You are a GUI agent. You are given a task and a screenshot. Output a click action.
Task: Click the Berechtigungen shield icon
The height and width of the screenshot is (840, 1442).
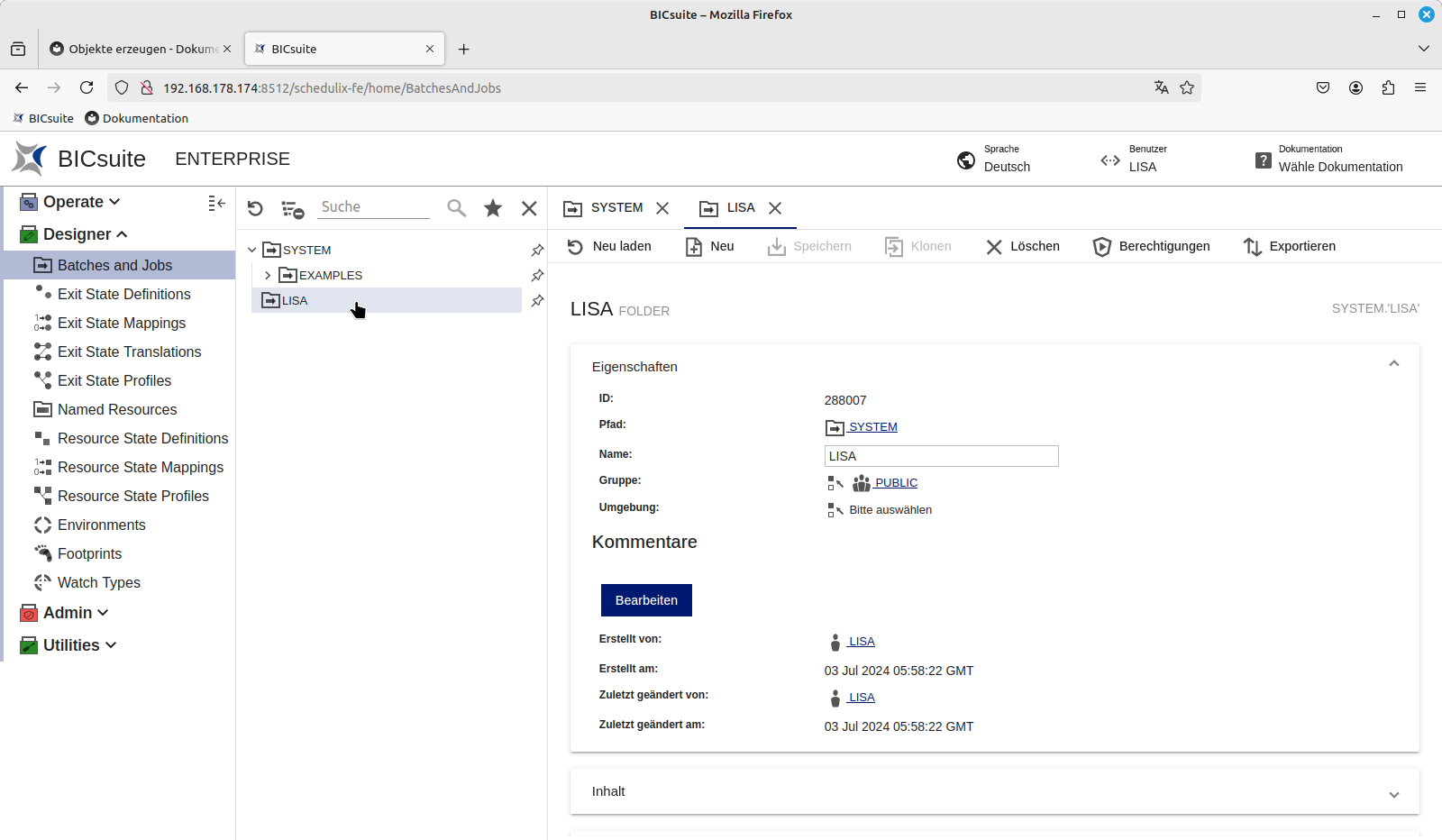click(x=1102, y=246)
